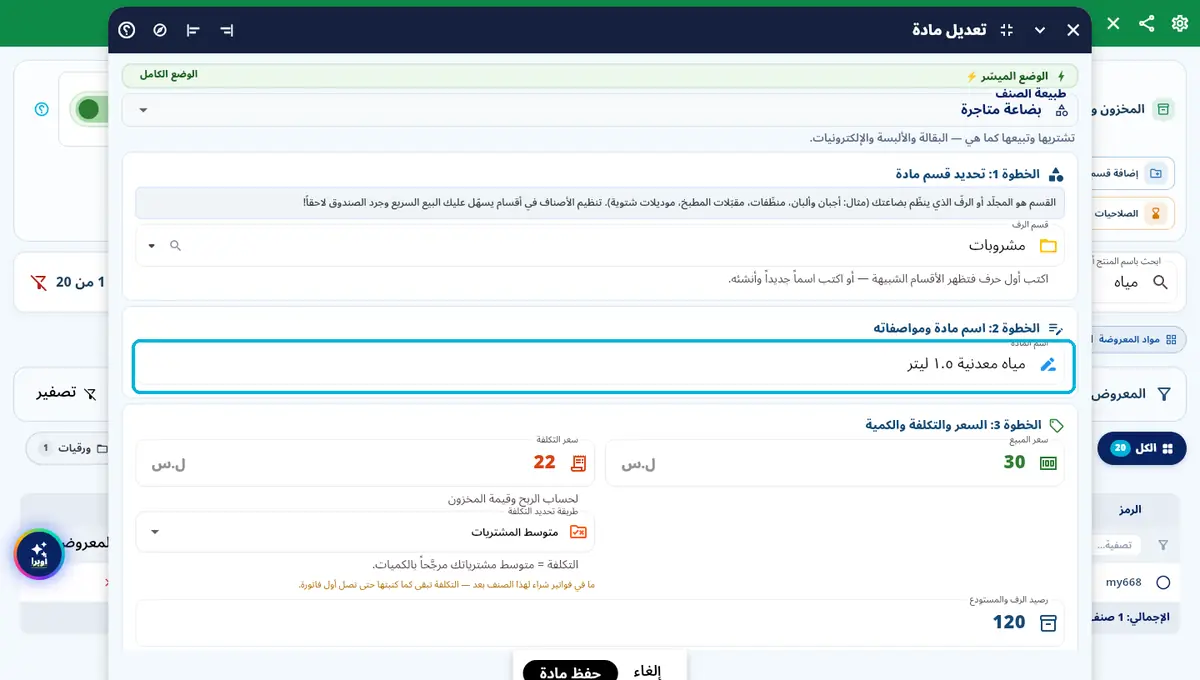
Task: Click the search magnifier inside قسم الرف field
Action: (175, 246)
